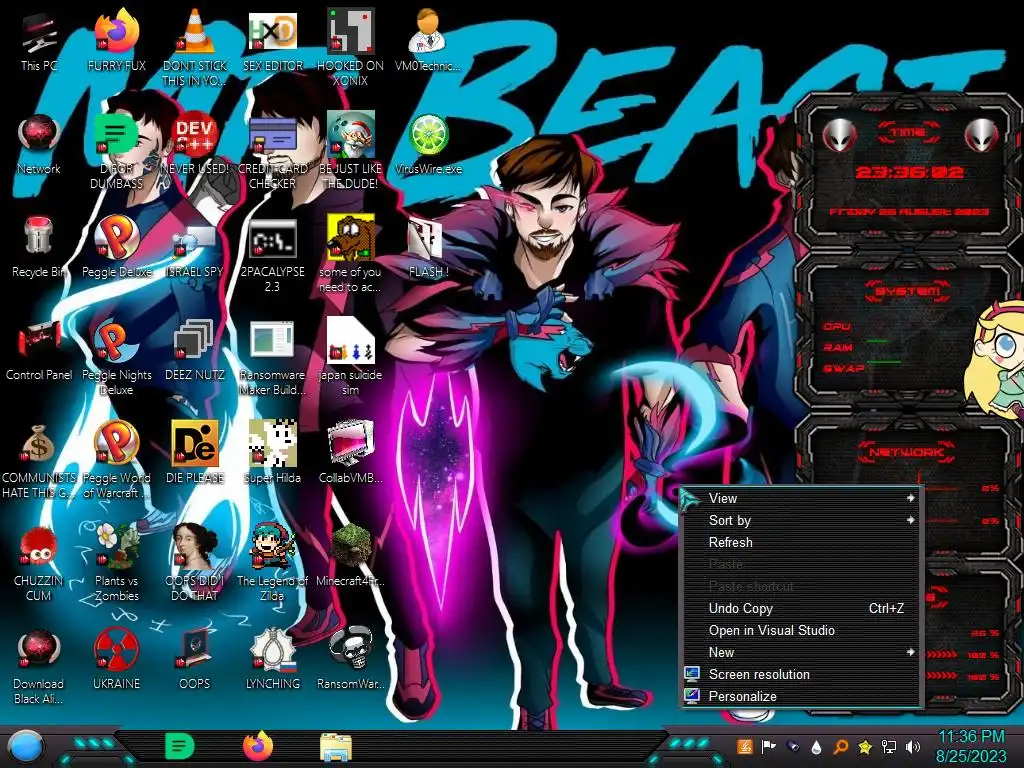Launch Peggle Nights Deluxe
The image size is (1024, 768).
(x=116, y=357)
